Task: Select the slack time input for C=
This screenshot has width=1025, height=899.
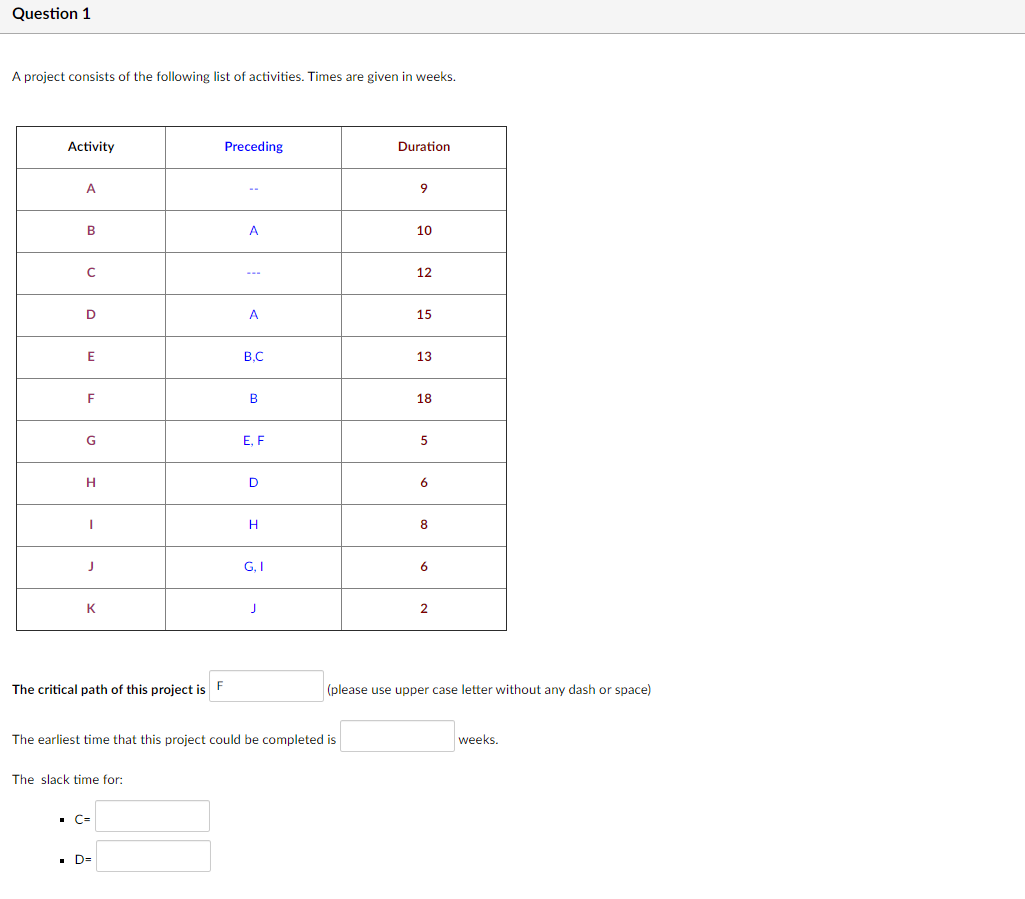Action: (x=151, y=816)
